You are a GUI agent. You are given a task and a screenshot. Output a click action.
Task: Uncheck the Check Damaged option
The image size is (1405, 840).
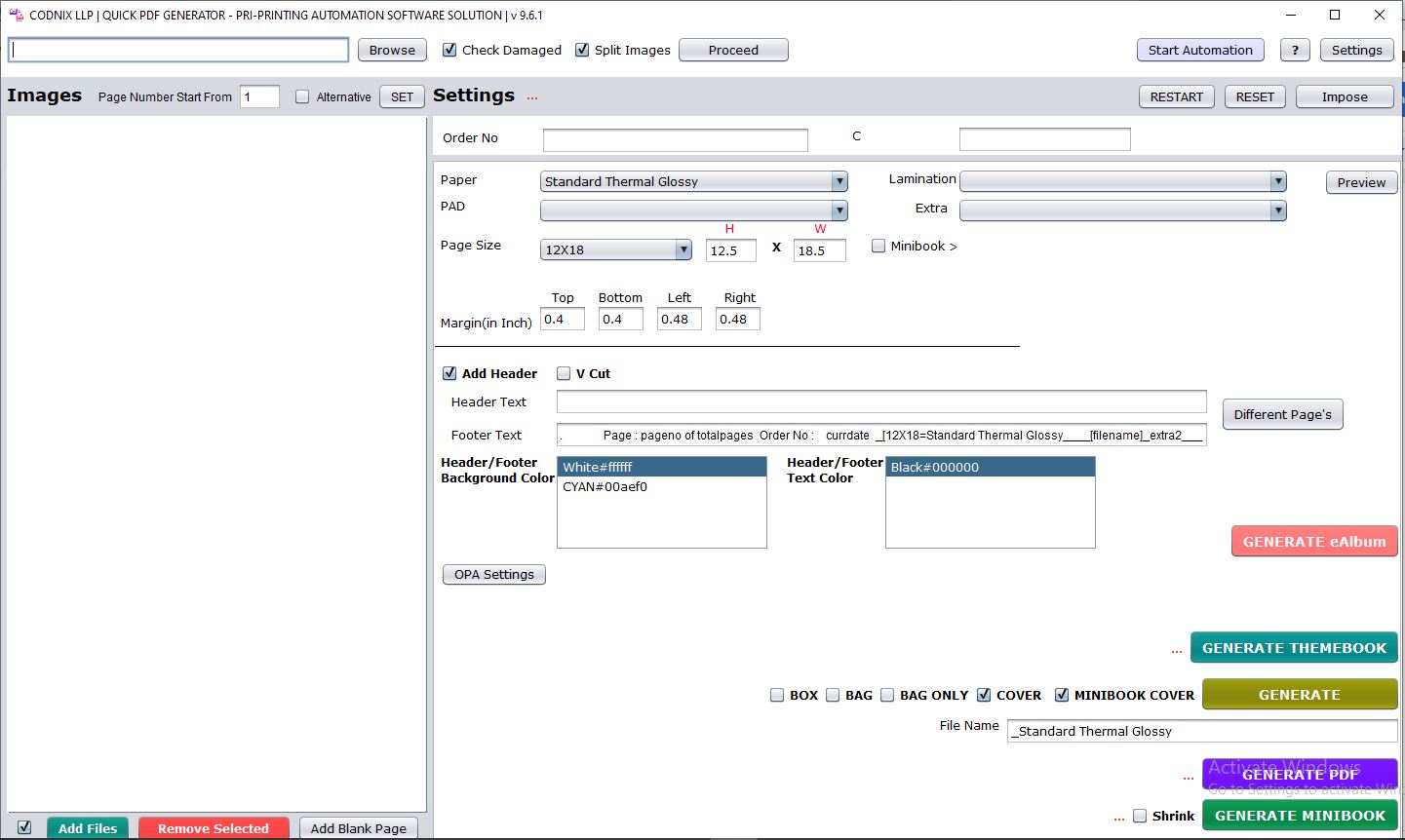(x=449, y=50)
